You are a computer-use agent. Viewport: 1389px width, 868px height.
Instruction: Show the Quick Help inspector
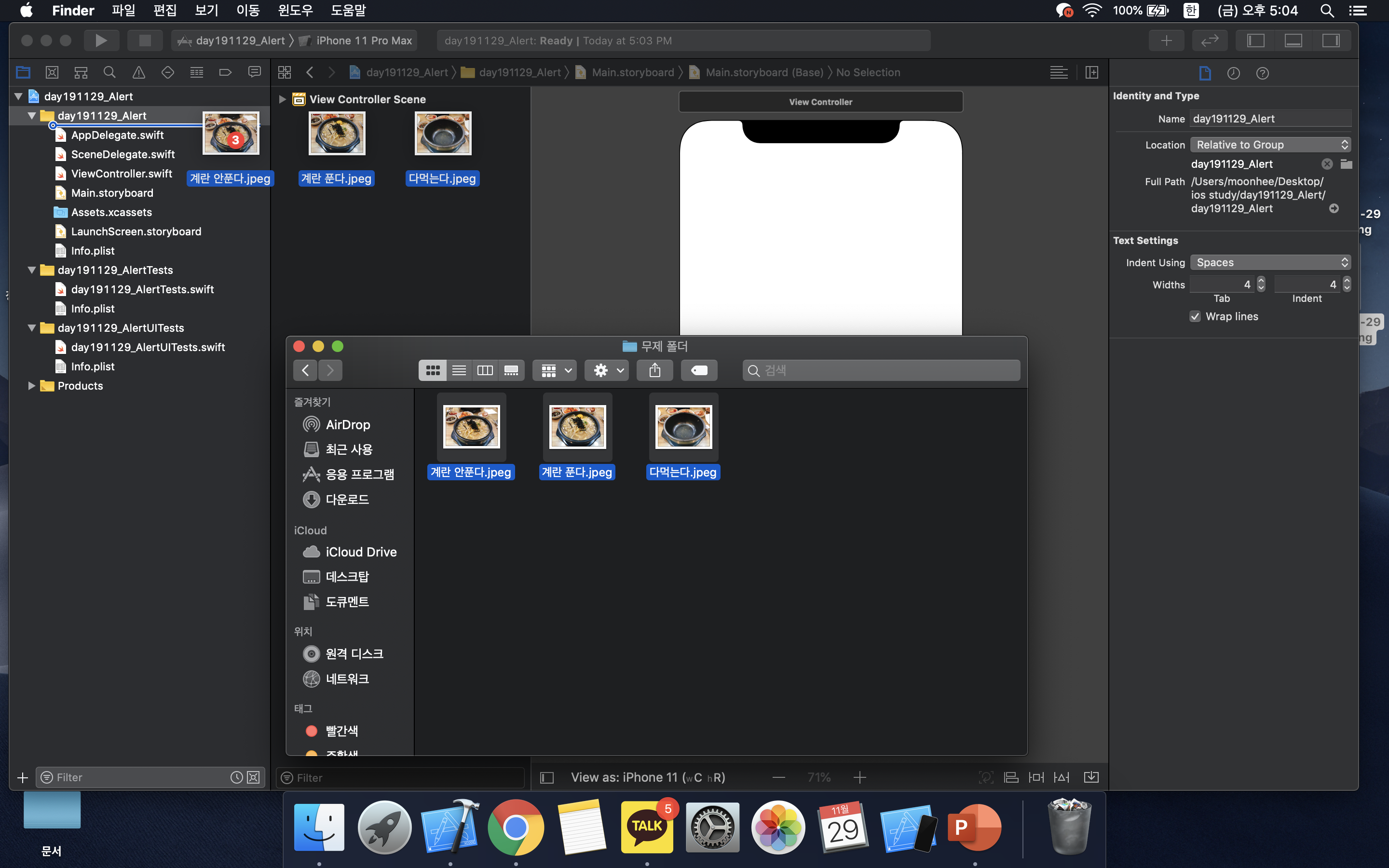(1262, 73)
